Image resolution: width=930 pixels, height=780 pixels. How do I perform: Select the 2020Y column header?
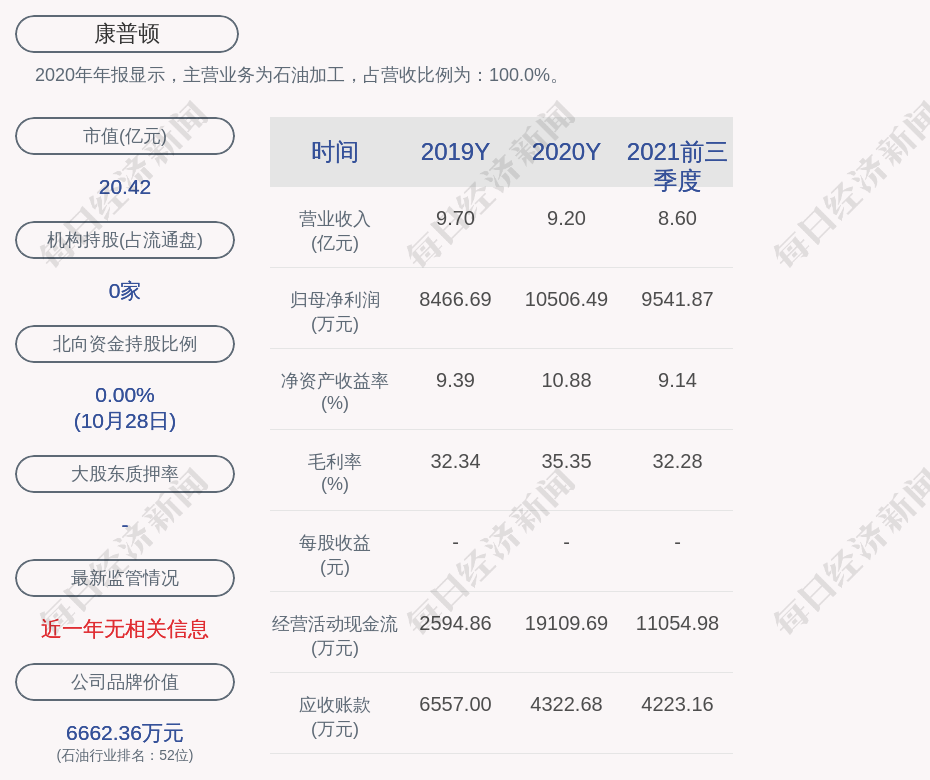[566, 152]
